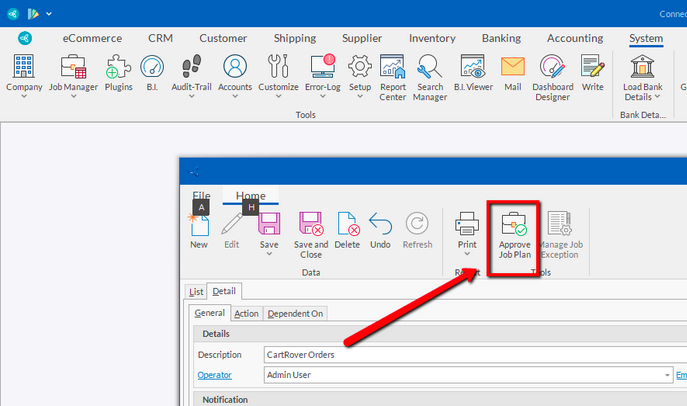This screenshot has width=687, height=406.
Task: Click the title bar app logo icon
Action: point(13,14)
